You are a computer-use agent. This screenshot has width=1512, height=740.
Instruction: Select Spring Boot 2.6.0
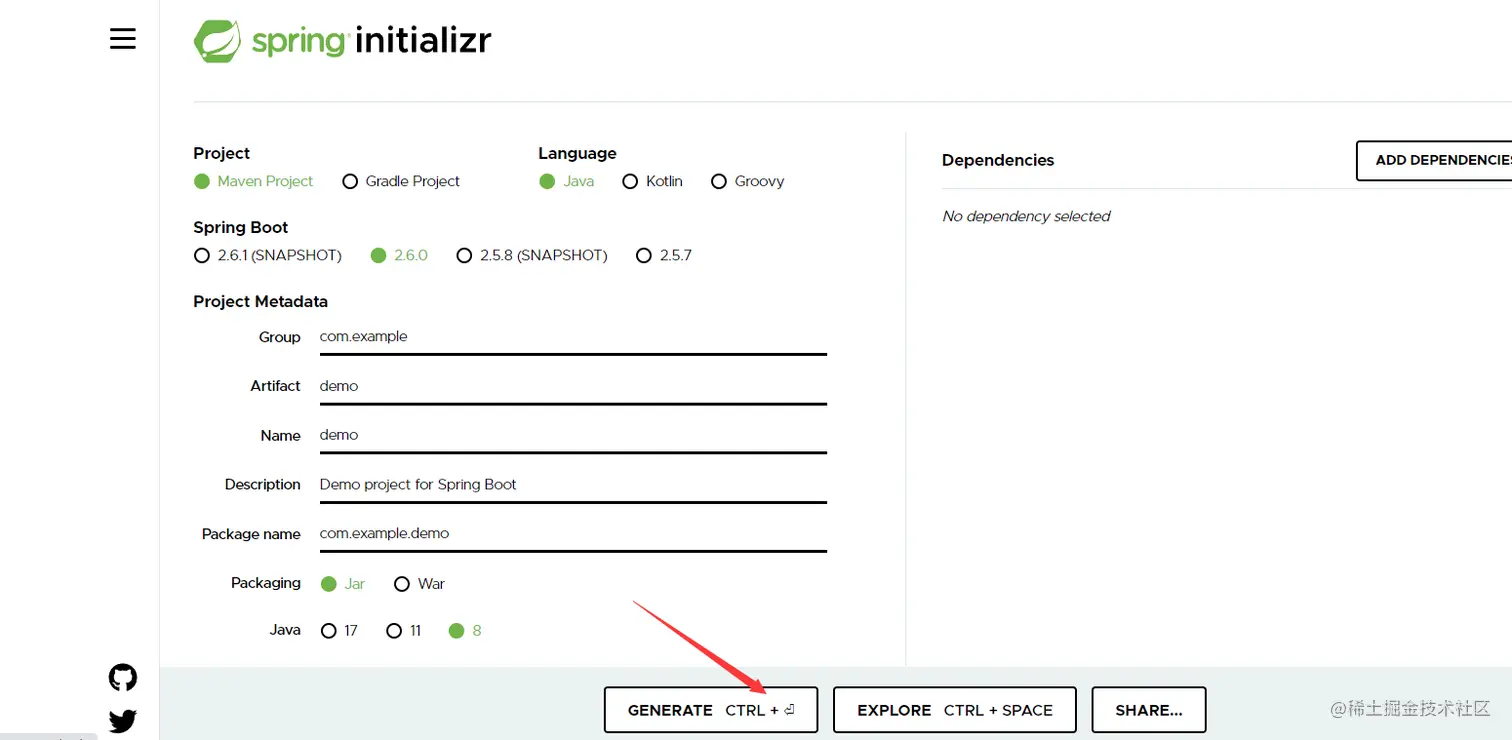coord(399,255)
